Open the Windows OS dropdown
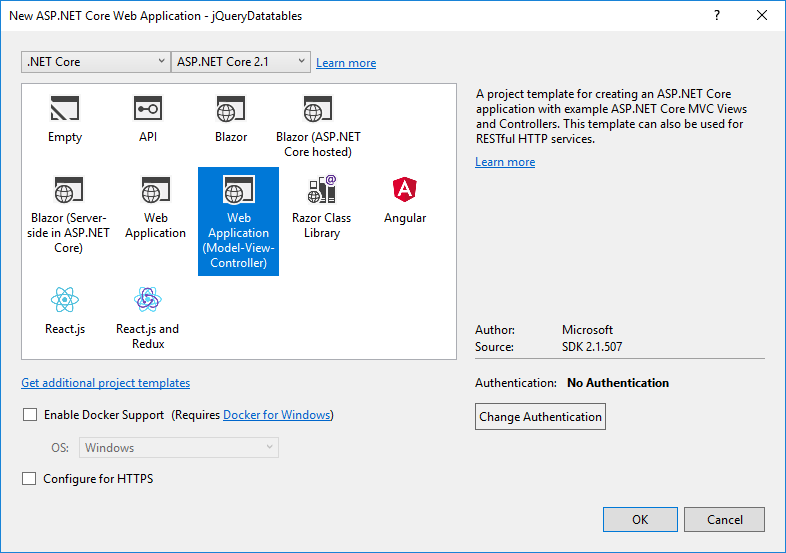The image size is (786, 553). pos(179,448)
